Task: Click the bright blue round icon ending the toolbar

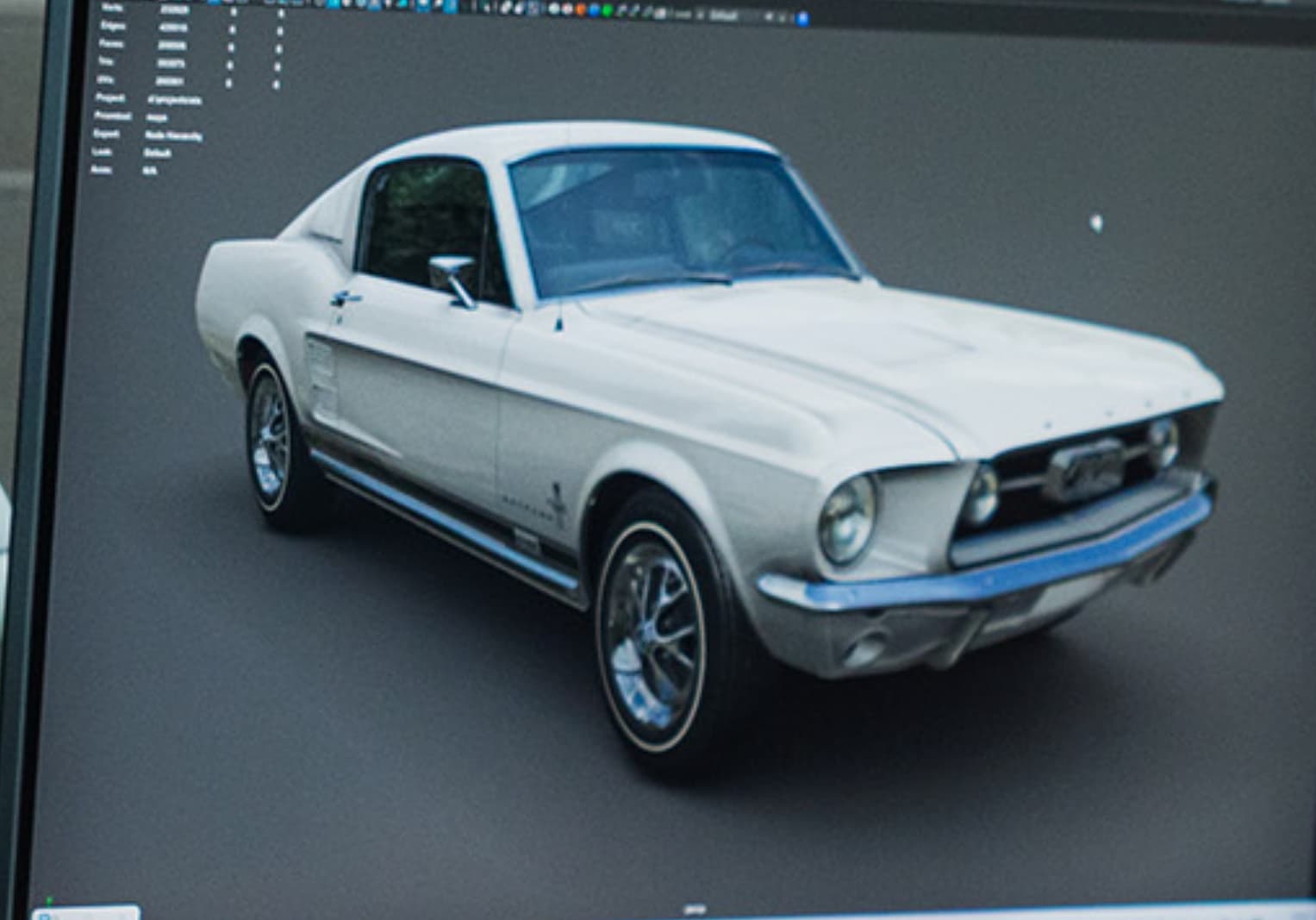Action: 802,18
